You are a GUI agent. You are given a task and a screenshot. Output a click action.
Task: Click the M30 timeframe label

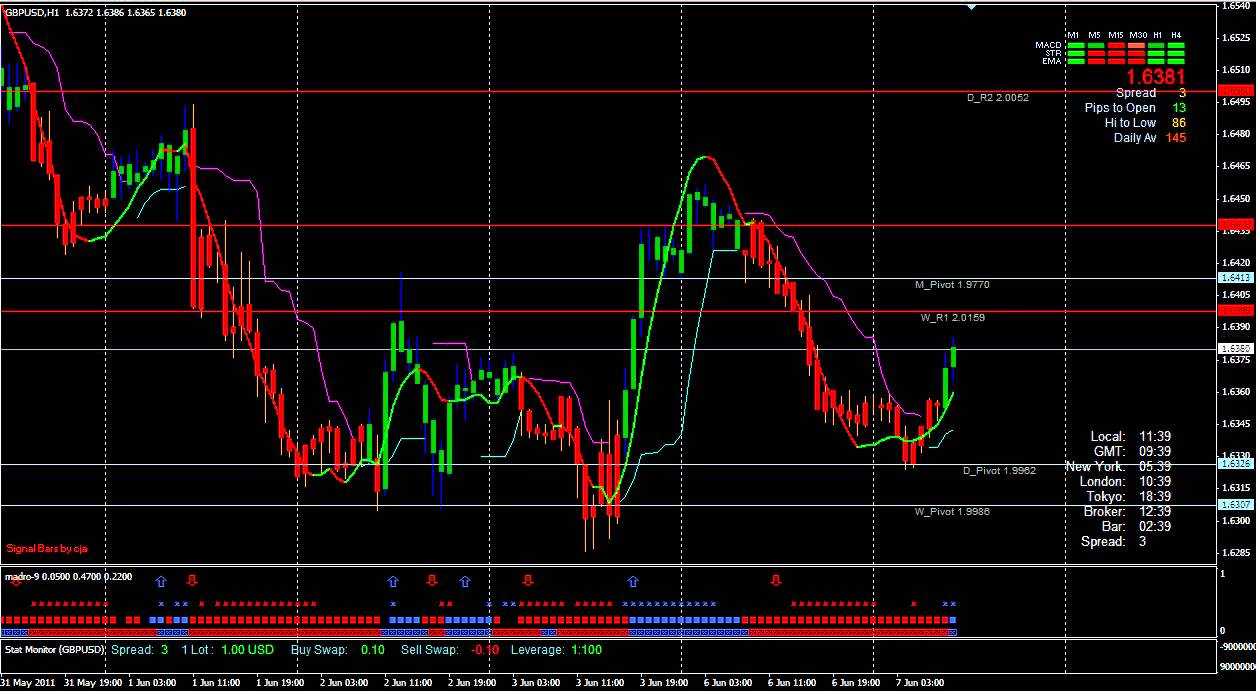point(1138,35)
